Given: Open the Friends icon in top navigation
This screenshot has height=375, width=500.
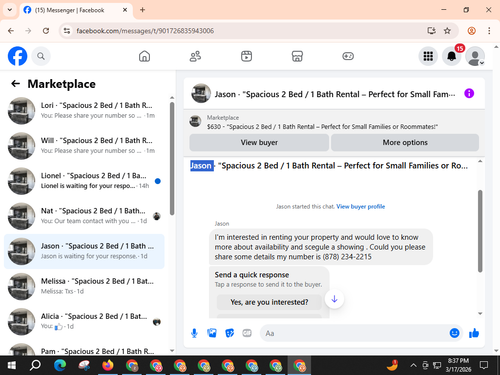Looking at the screenshot, I should coord(195,56).
